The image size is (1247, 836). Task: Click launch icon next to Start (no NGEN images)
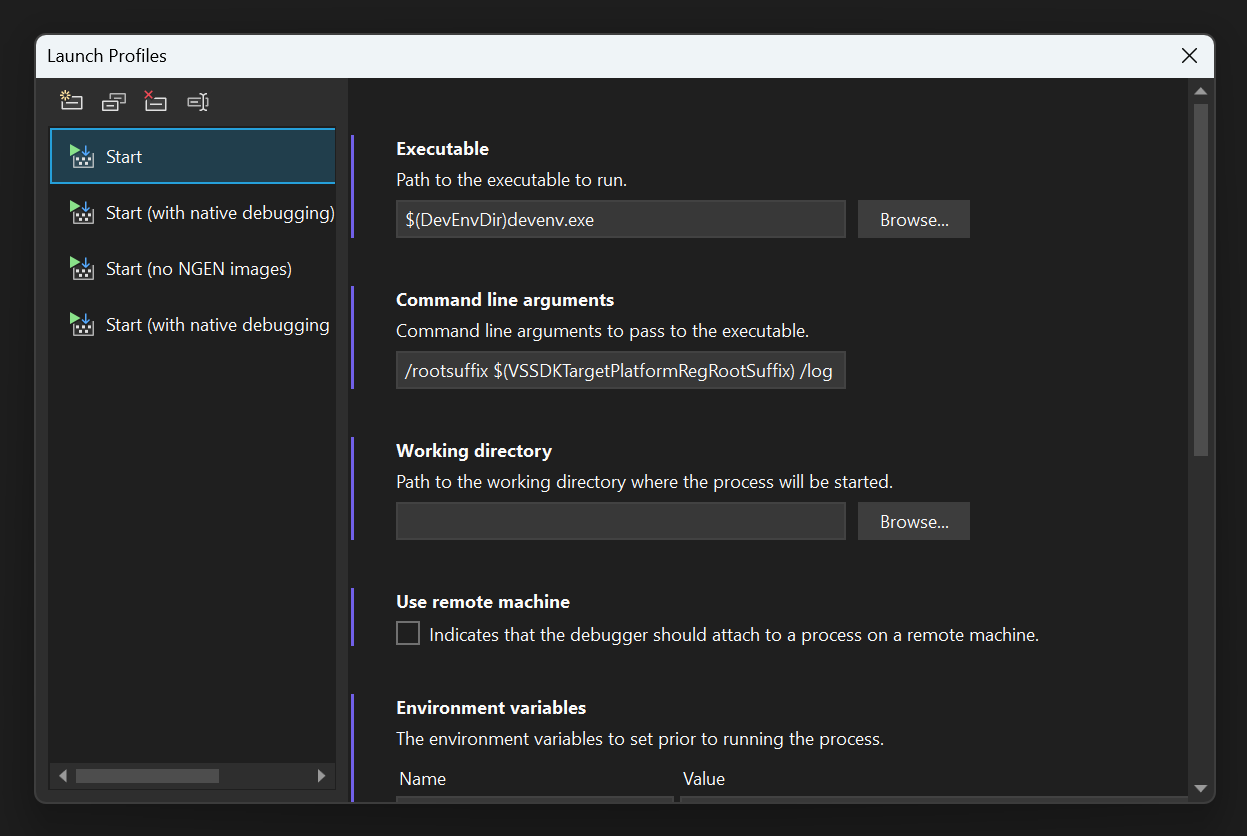pos(81,268)
